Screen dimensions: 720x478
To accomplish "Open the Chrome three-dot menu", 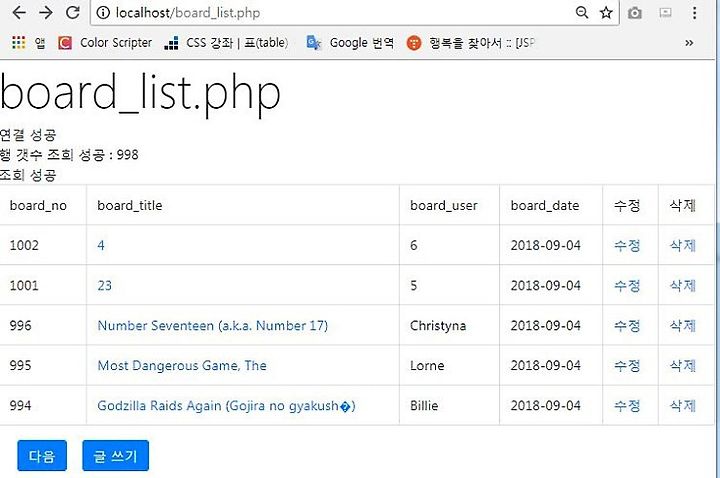I will pyautogui.click(x=694, y=12).
